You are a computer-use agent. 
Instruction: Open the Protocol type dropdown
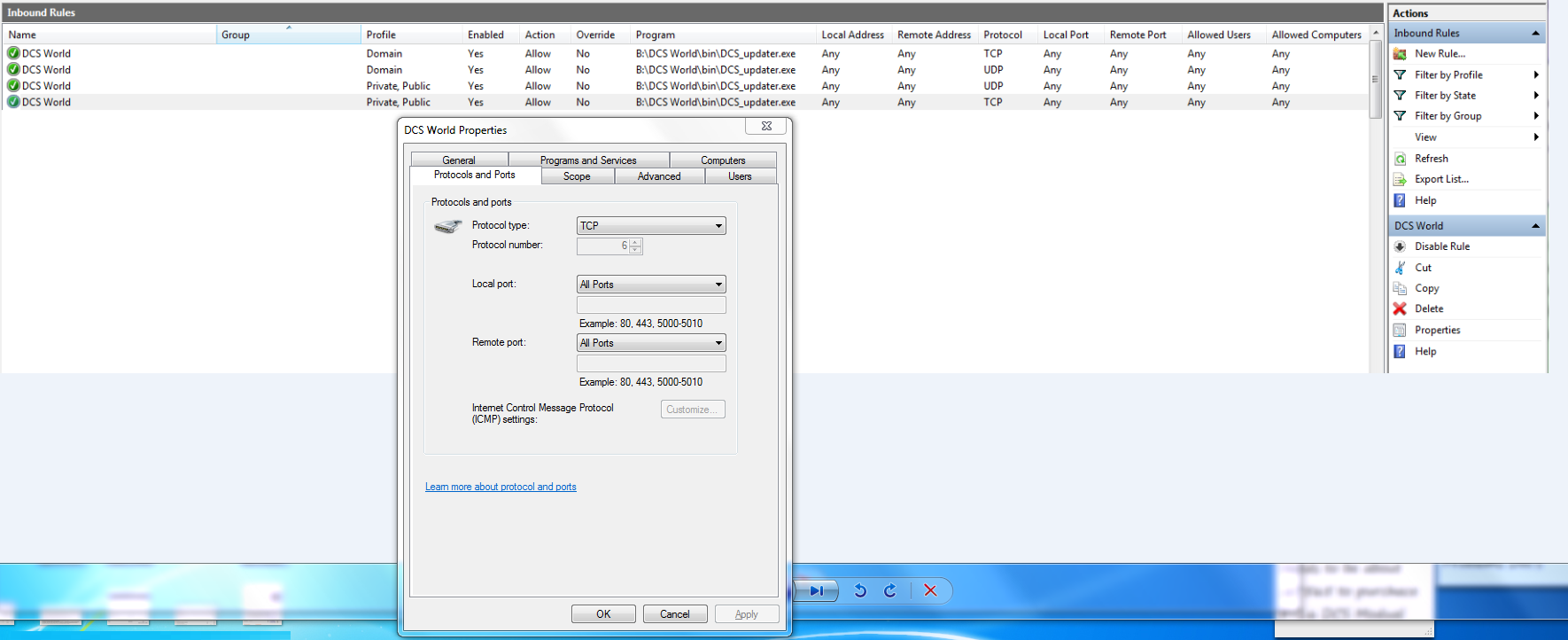point(651,226)
